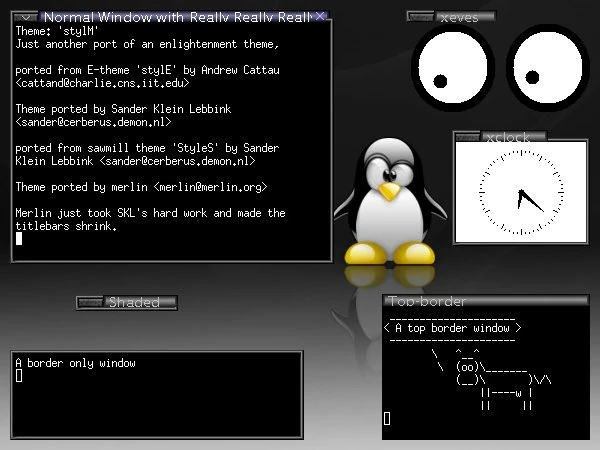Click the '<cattand@charlie.cns.iit.edu>' address
The height and width of the screenshot is (450, 600).
point(102,83)
